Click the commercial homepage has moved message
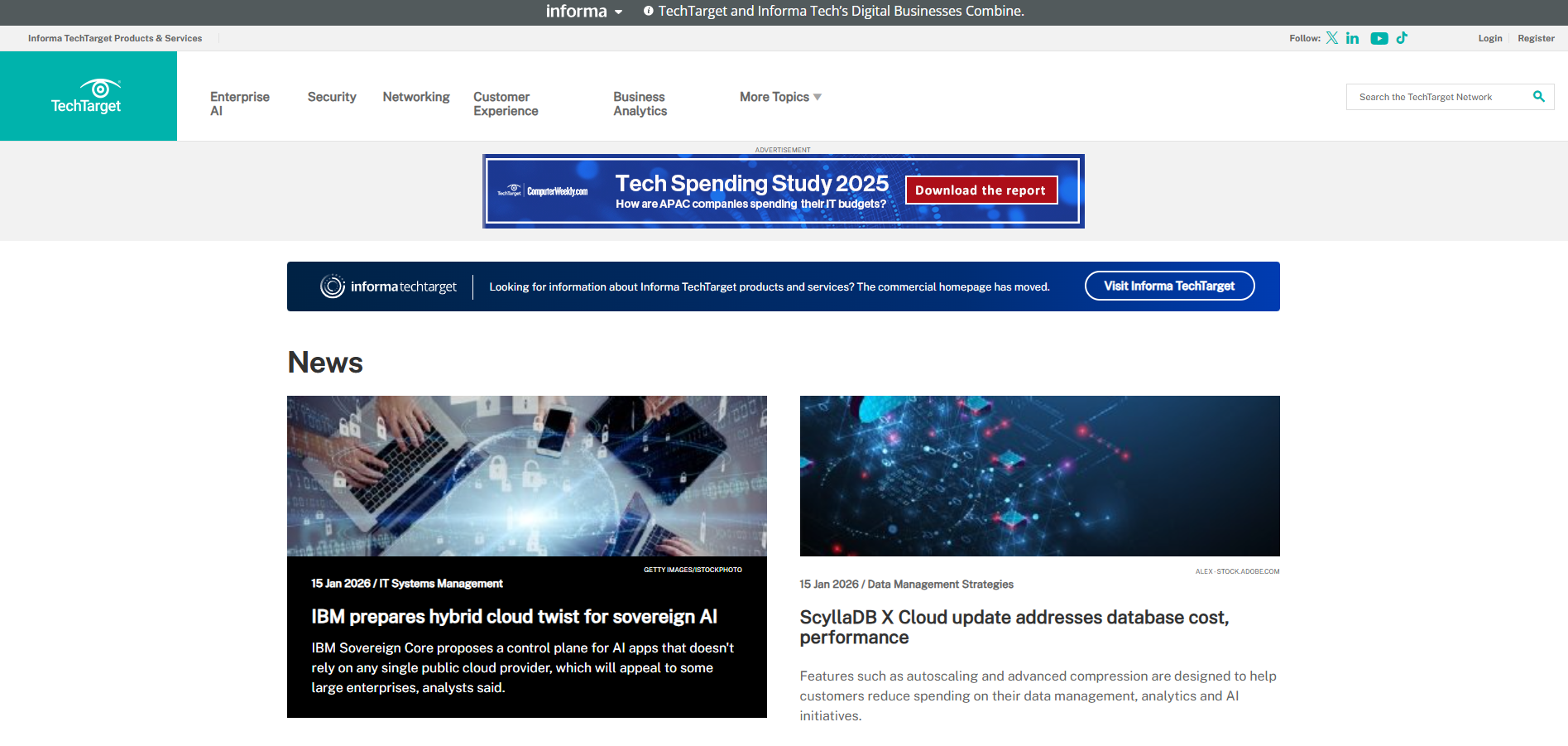The image size is (1568, 746). pyautogui.click(x=770, y=287)
